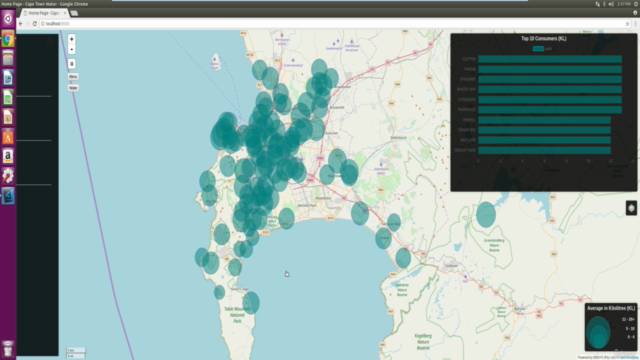Click the circle near Grootlandberg Nature Reserve
The height and width of the screenshot is (360, 640).
486,214
